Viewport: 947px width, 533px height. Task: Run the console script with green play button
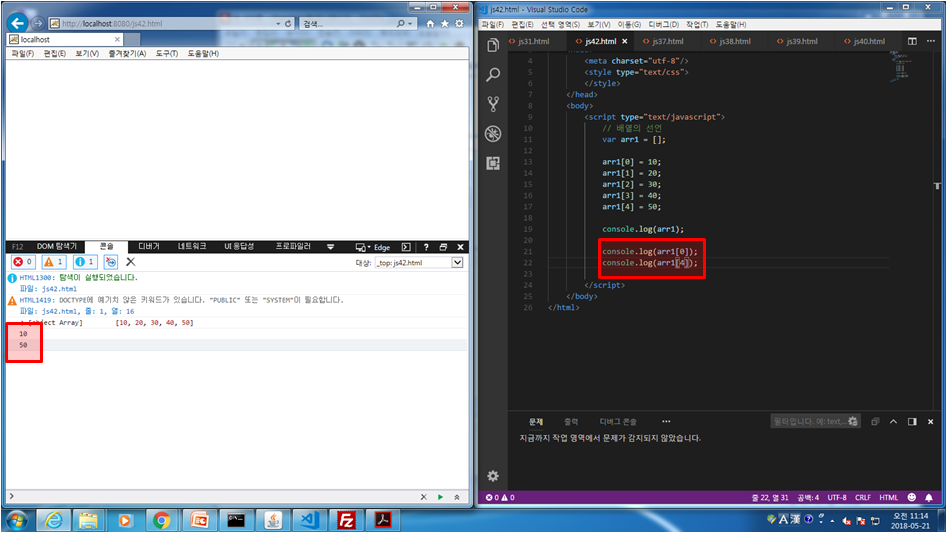coord(440,497)
